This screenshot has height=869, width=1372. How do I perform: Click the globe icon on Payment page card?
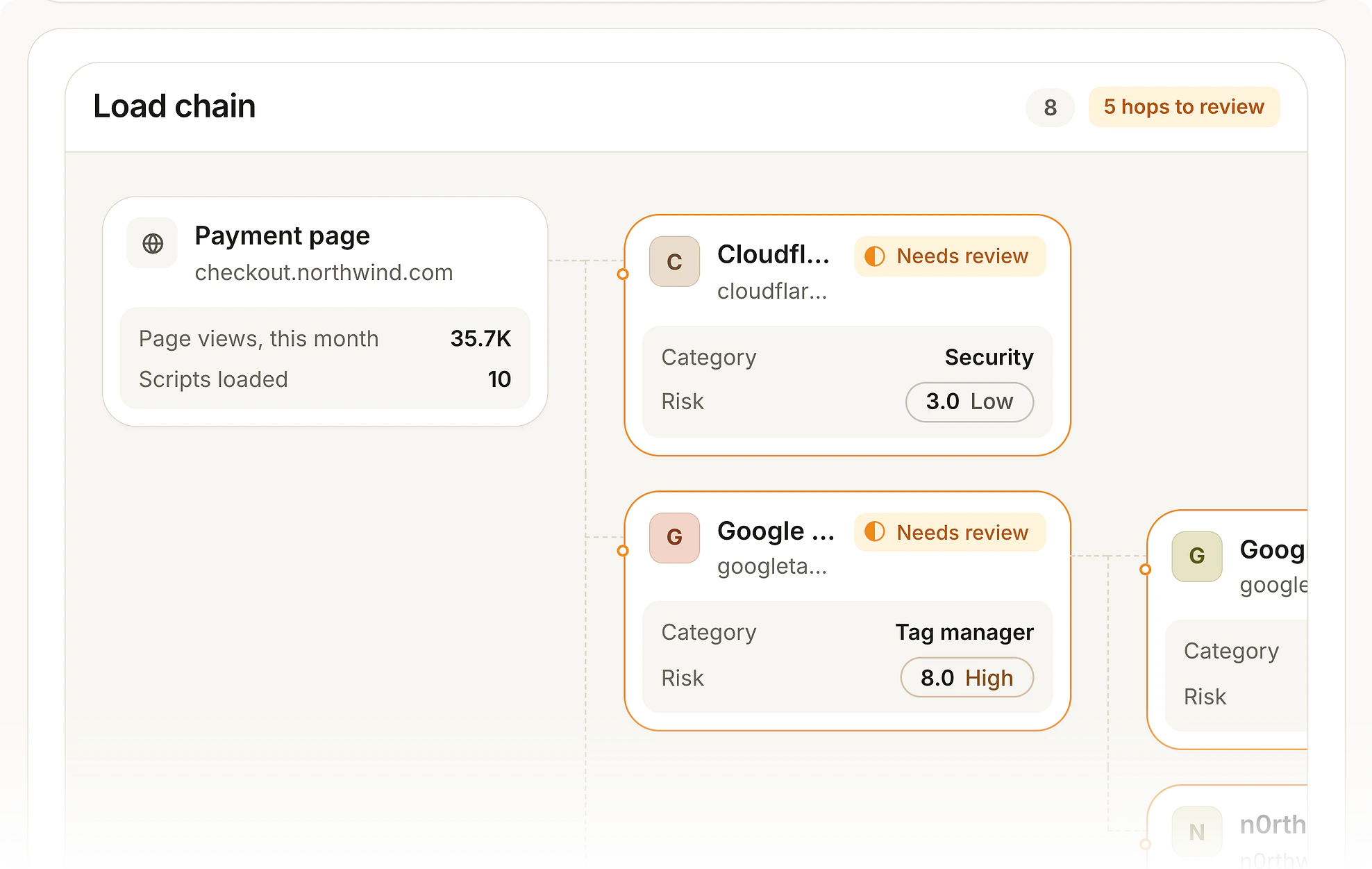pyautogui.click(x=153, y=244)
